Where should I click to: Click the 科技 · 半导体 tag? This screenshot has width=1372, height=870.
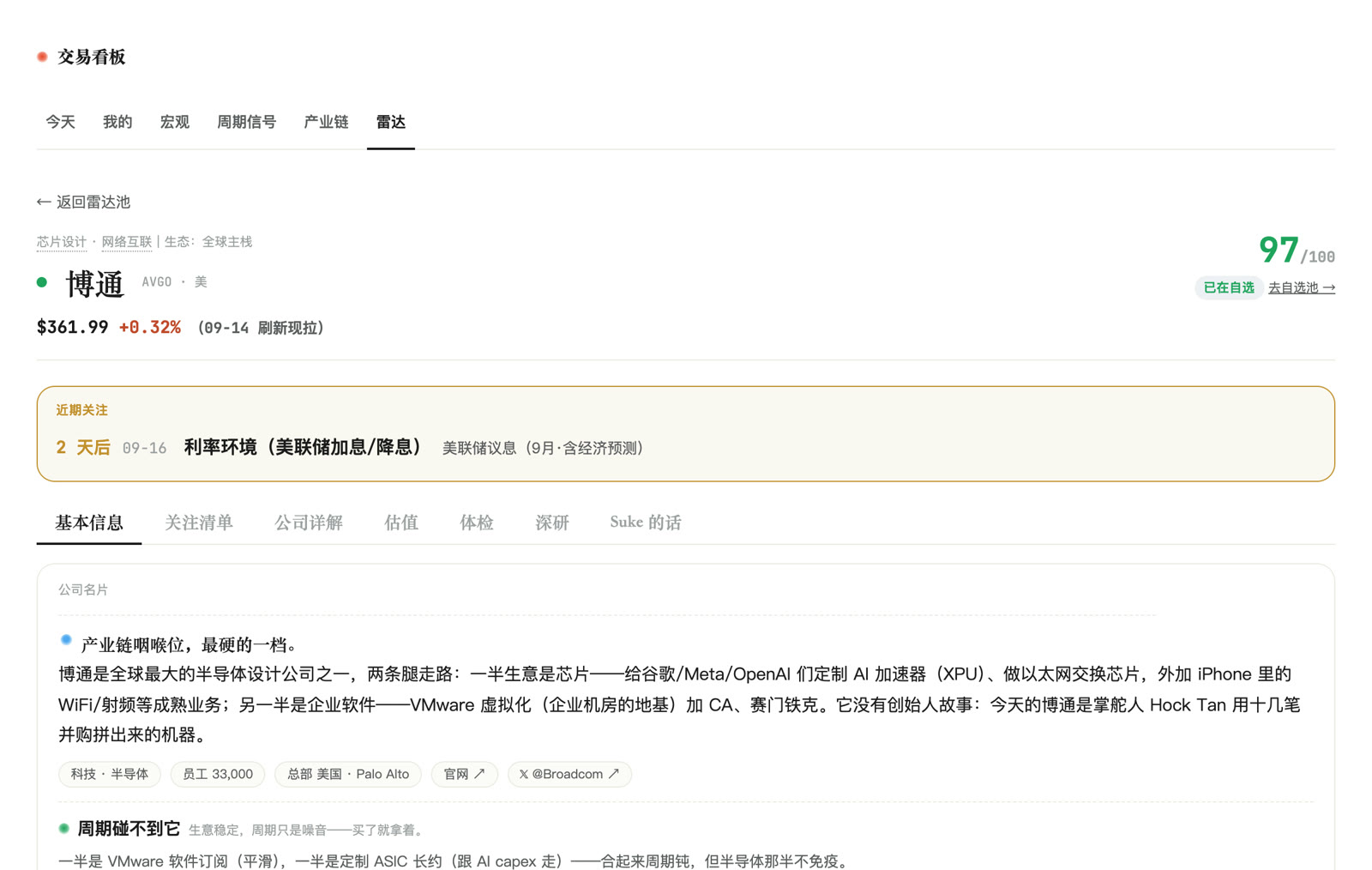[x=110, y=774]
